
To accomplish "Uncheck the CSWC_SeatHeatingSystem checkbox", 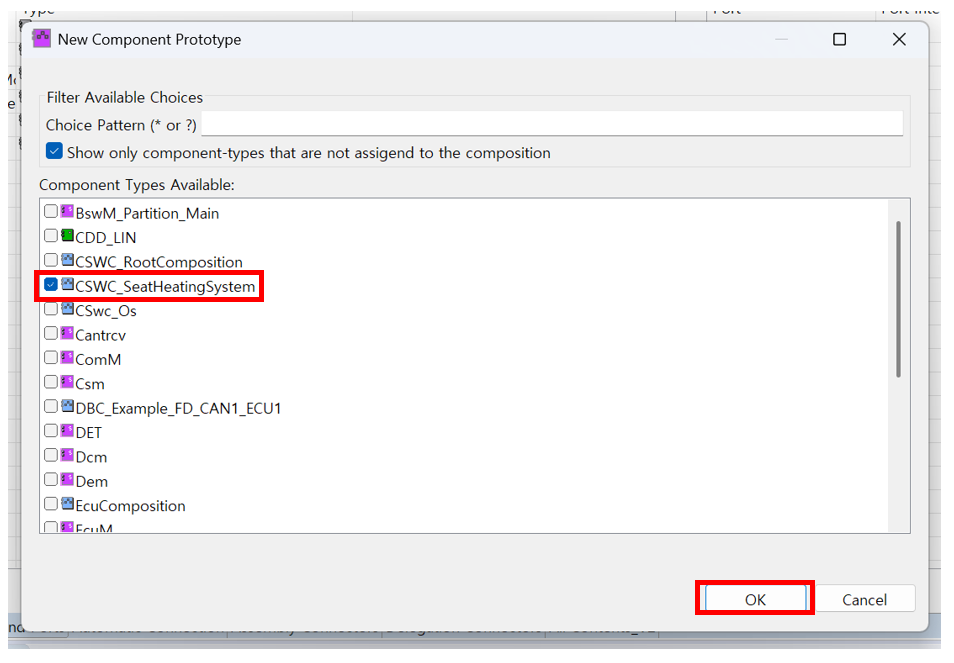I will pos(51,286).
